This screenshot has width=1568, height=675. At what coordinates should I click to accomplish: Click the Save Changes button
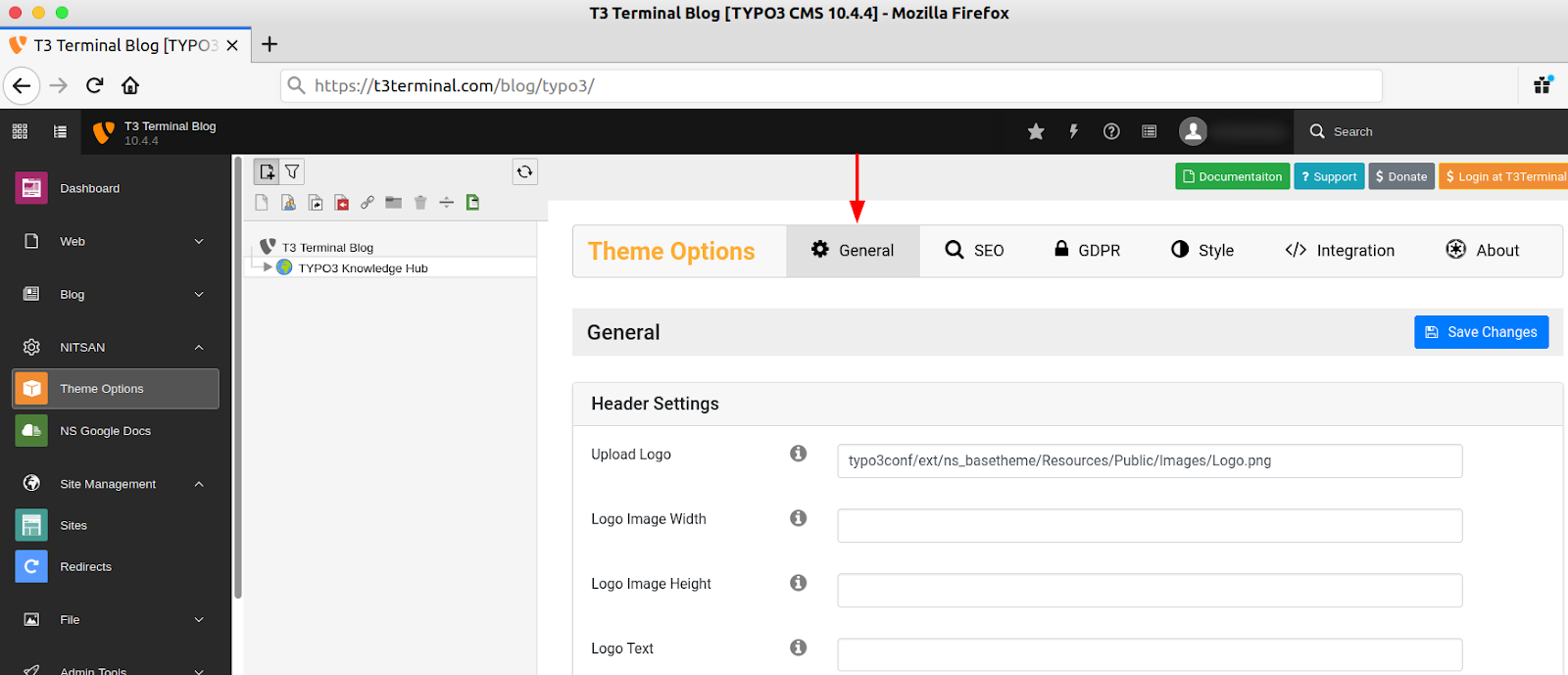coord(1481,332)
